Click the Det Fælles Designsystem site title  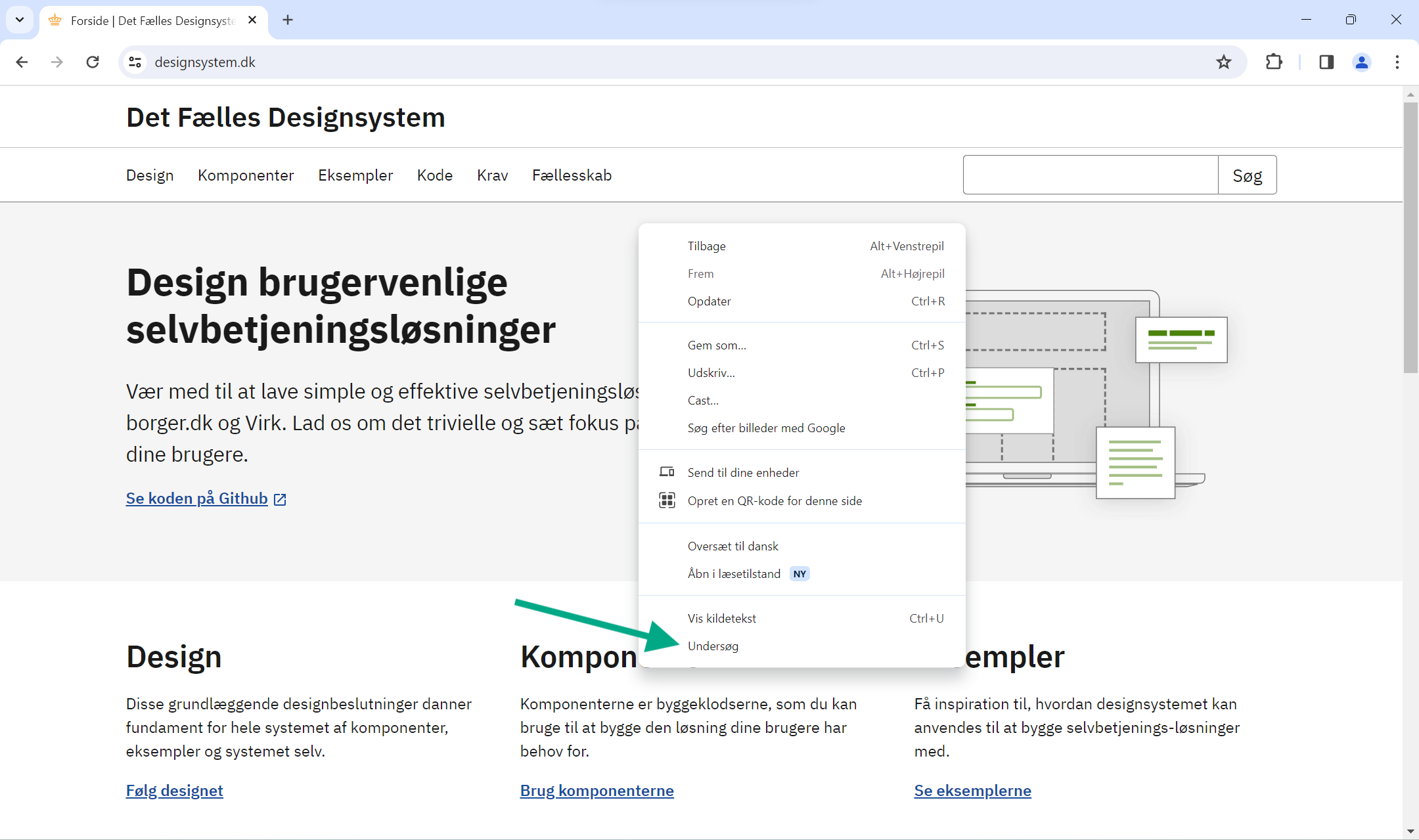pos(286,118)
